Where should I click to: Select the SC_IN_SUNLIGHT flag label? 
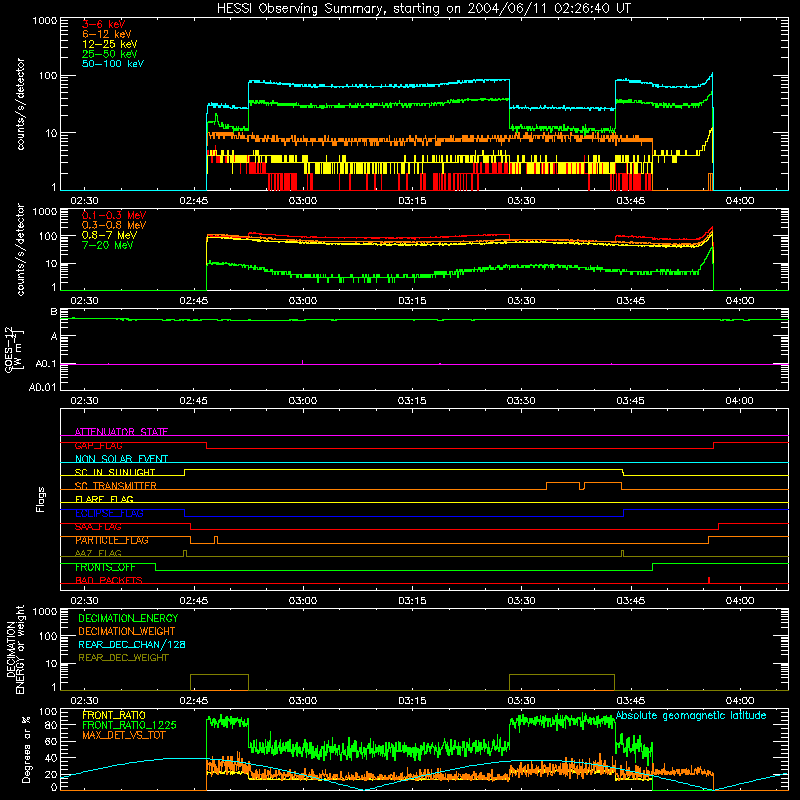[115, 472]
